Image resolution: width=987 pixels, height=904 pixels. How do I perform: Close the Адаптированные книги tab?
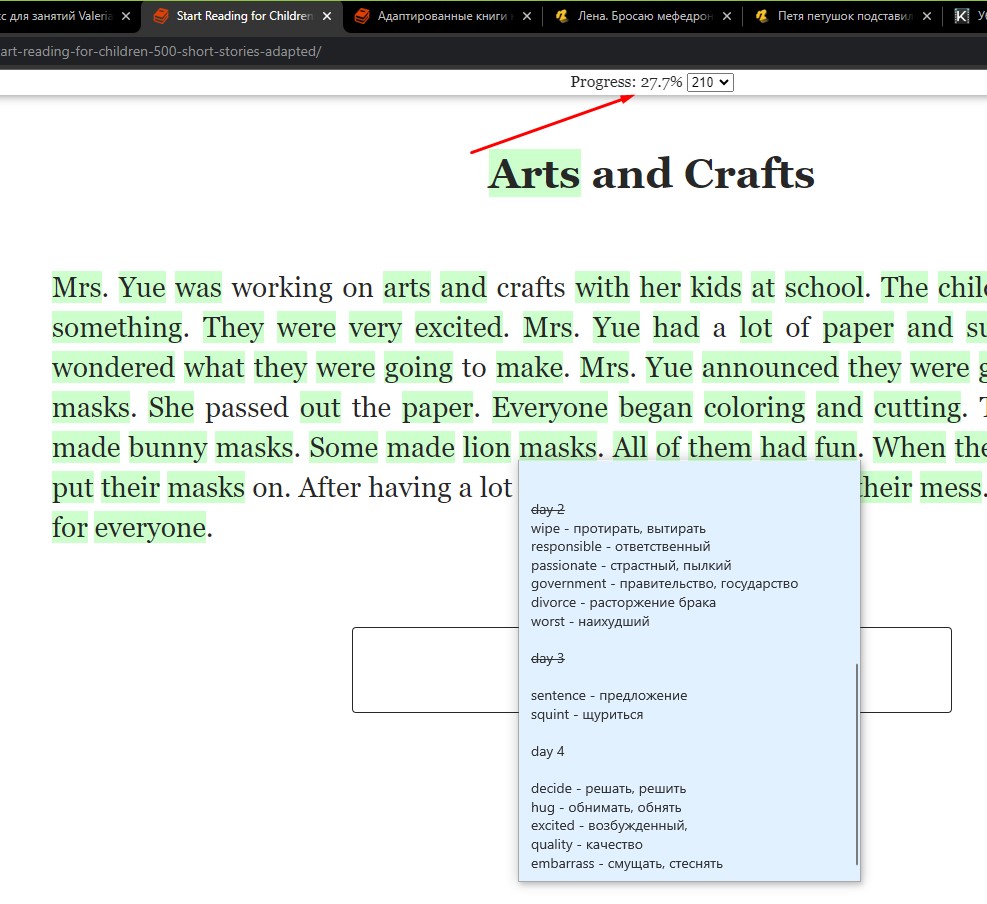coord(526,16)
